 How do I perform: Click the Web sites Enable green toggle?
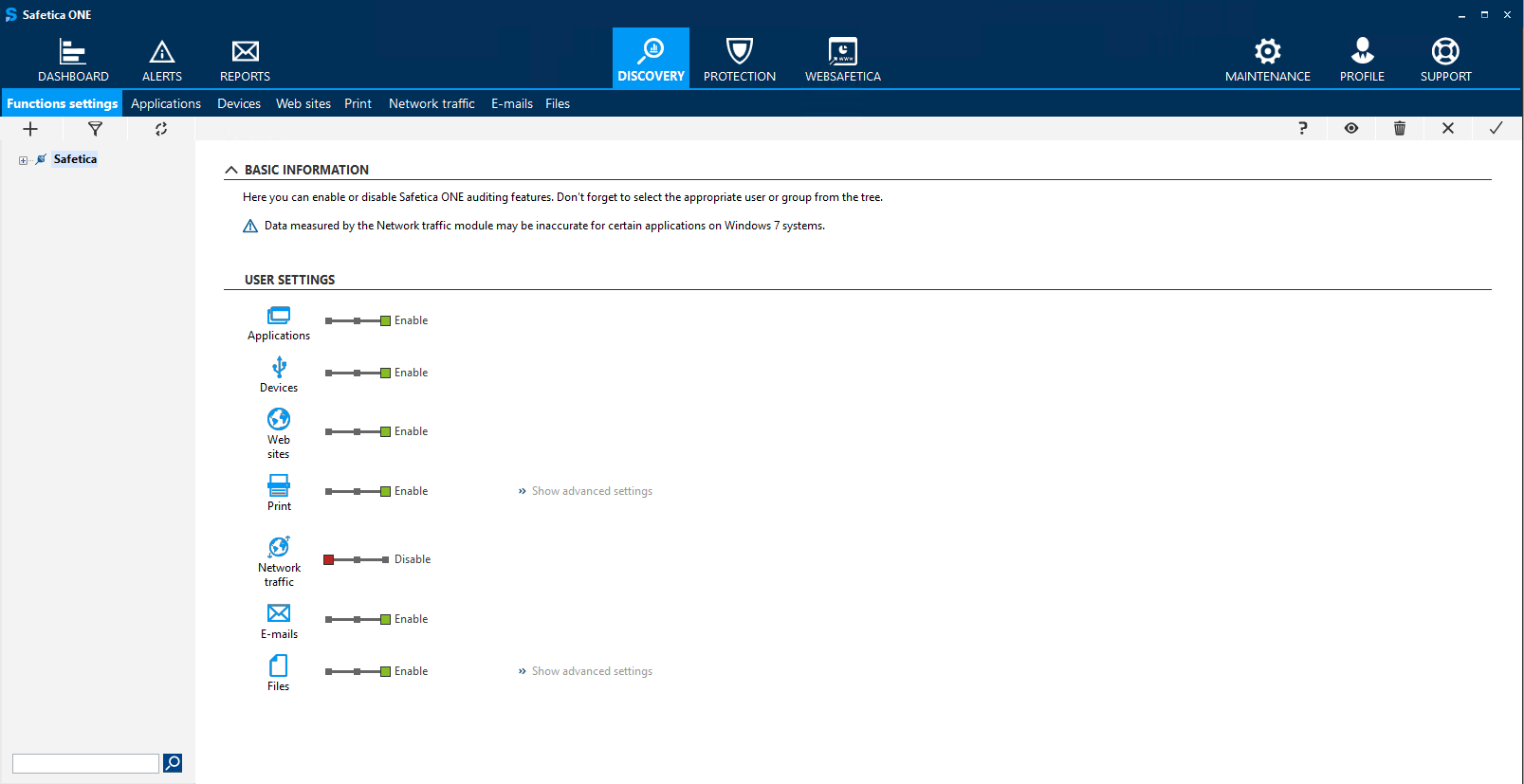point(386,432)
